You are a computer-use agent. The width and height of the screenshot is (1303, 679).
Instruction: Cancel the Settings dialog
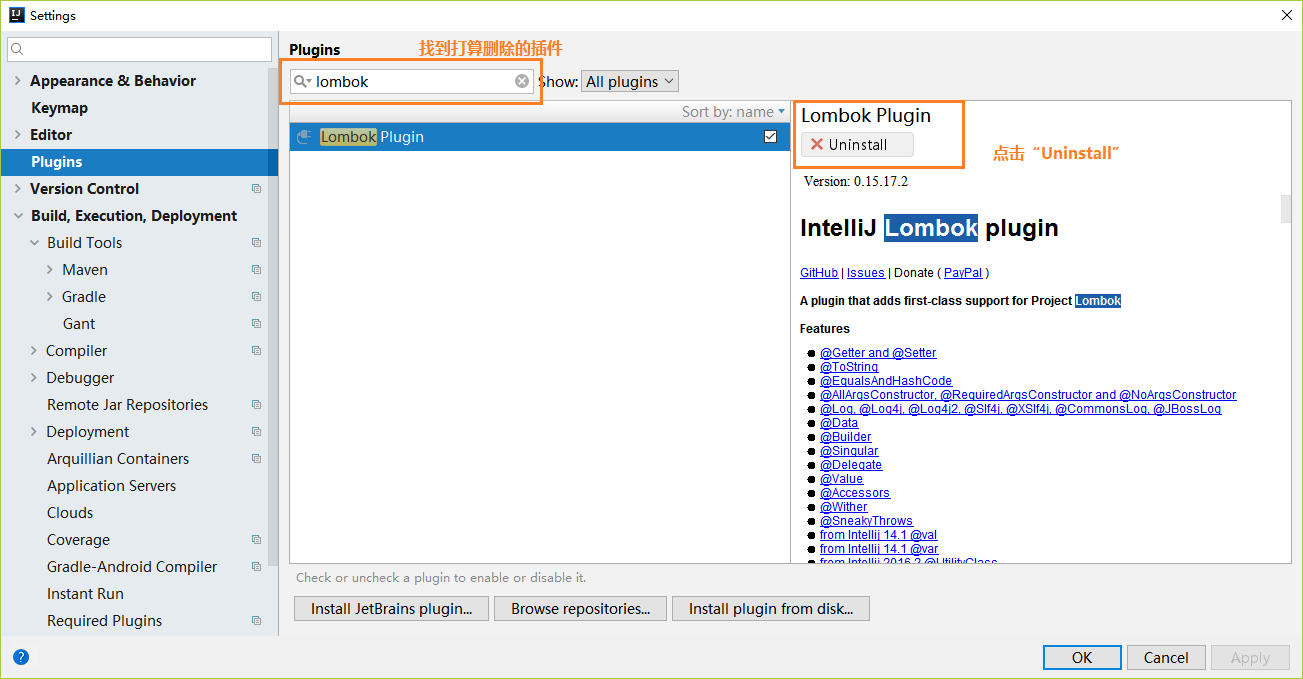[1166, 657]
